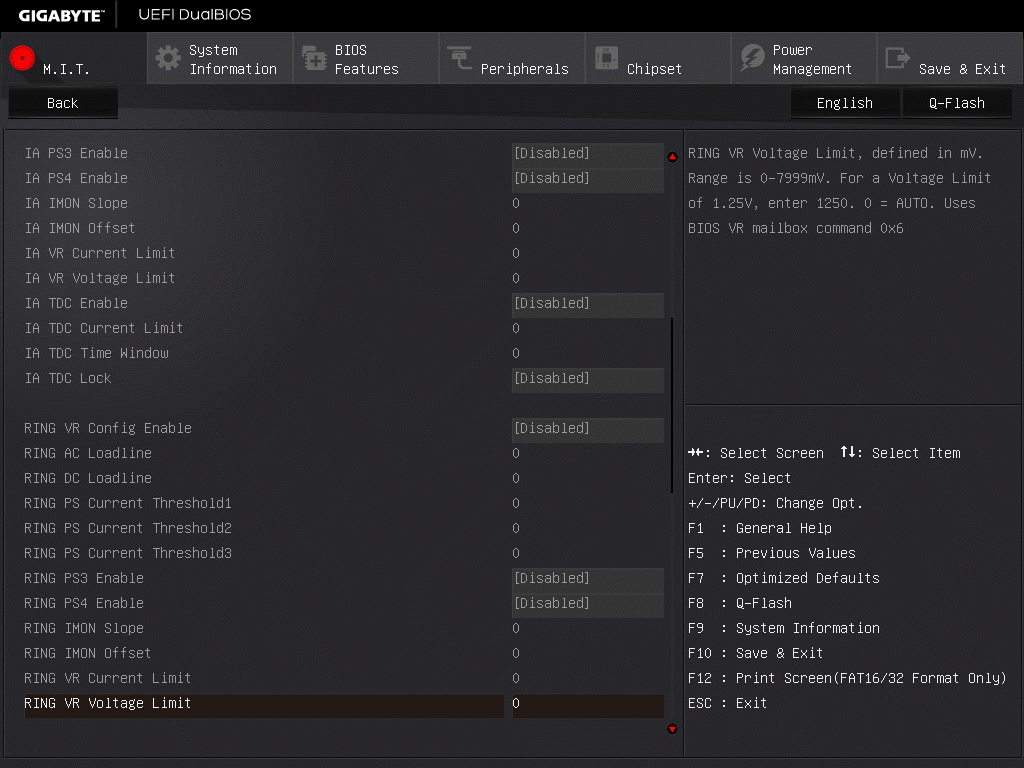The width and height of the screenshot is (1024, 768).
Task: Select the IA TDC Current Limit label
Action: pos(104,328)
